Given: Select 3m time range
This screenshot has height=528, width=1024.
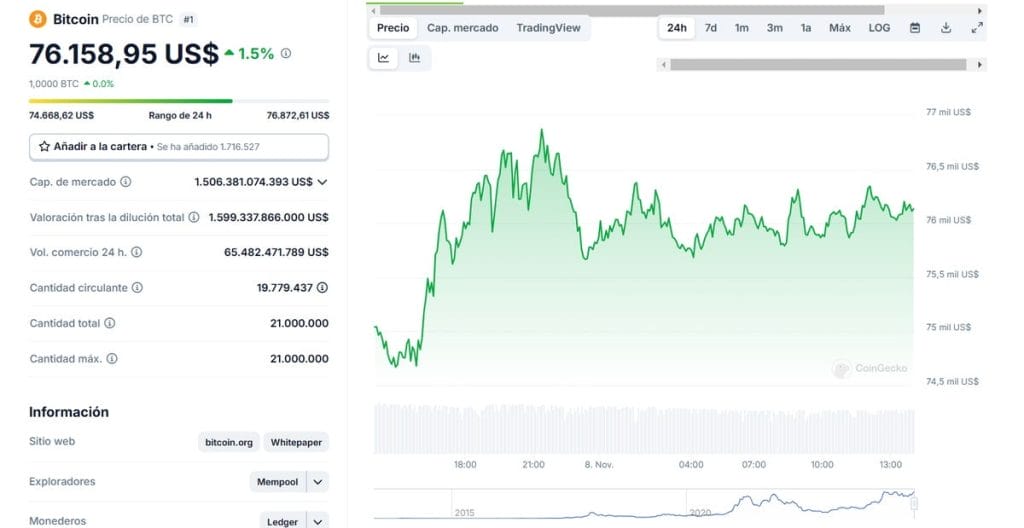Looking at the screenshot, I should click(775, 28).
